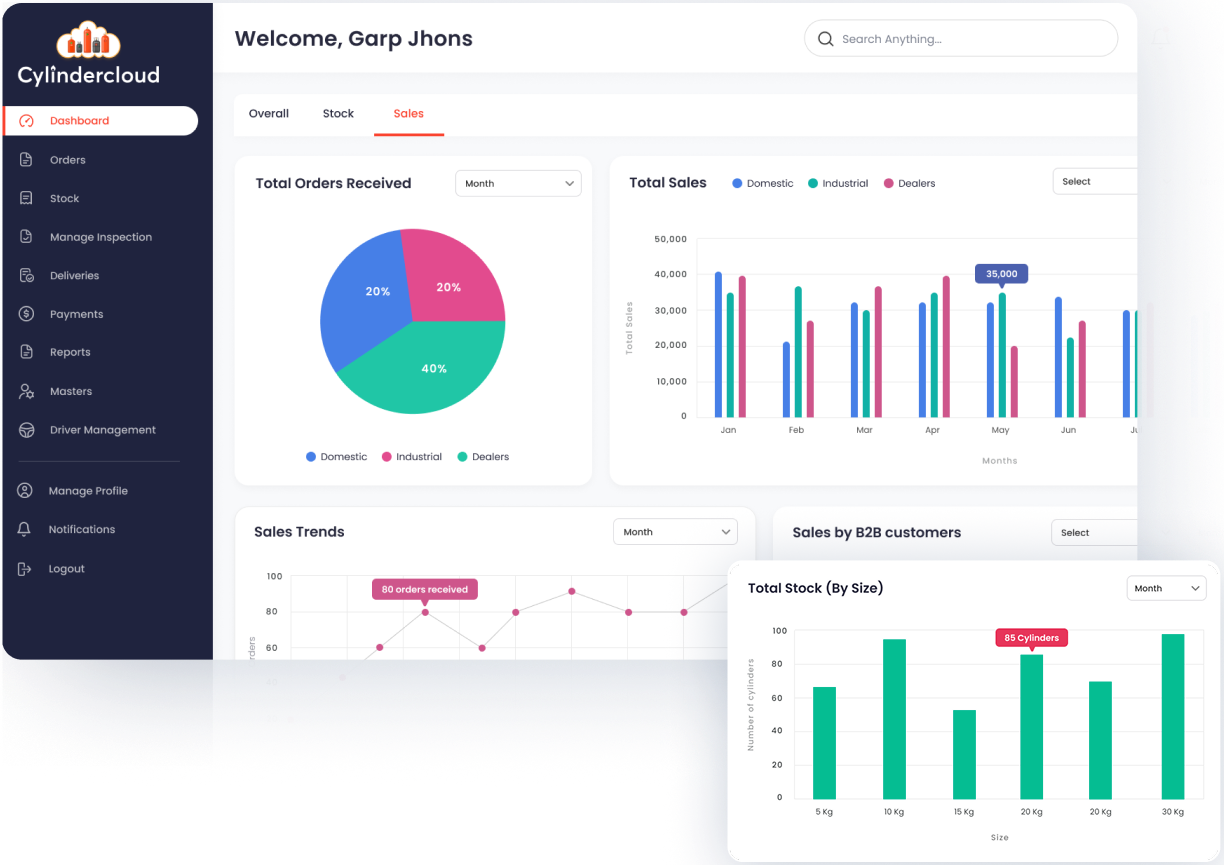1224x865 pixels.
Task: Expand Month dropdown in Total Stock card
Action: (1166, 588)
